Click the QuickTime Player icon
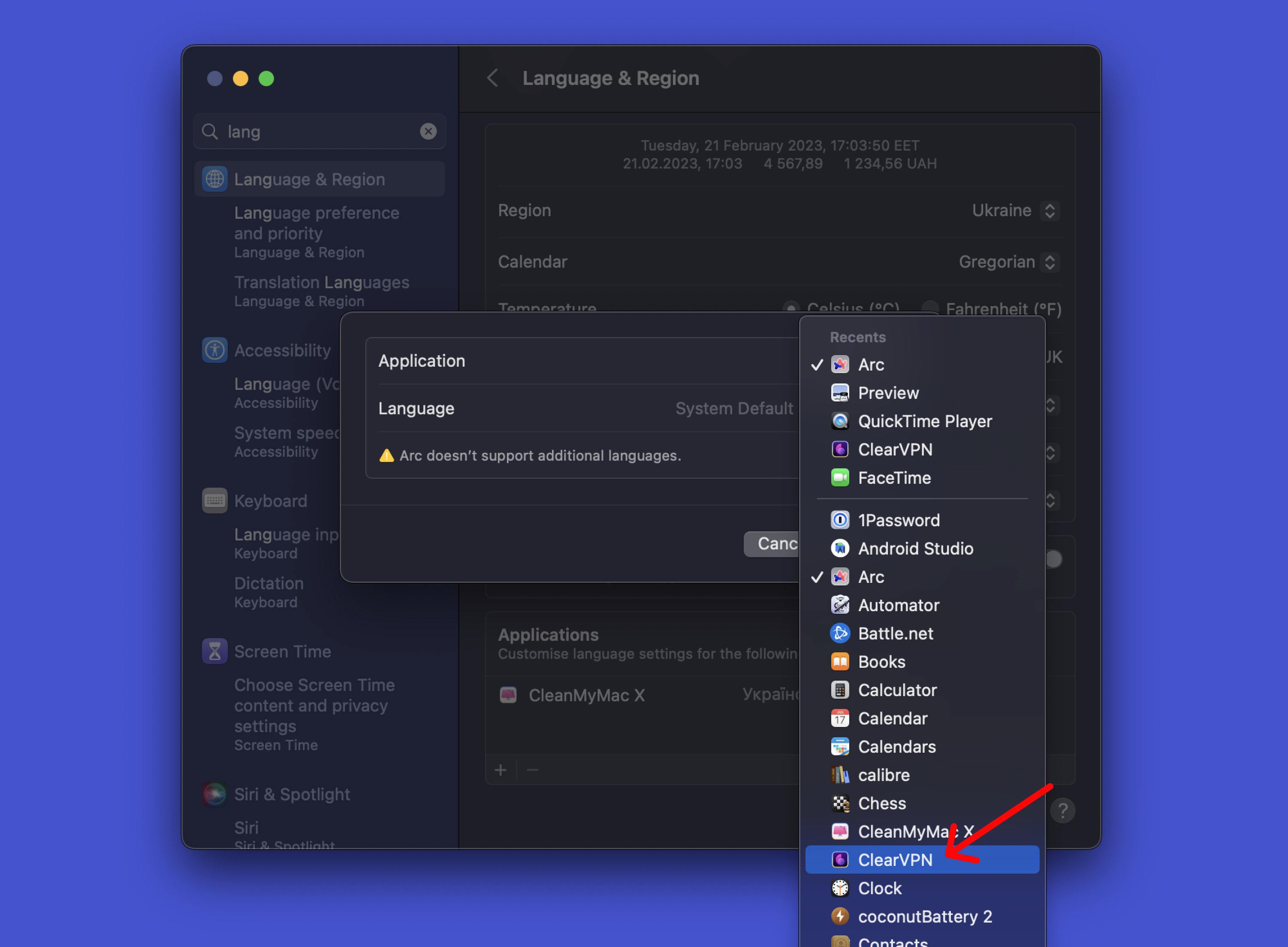This screenshot has width=1288, height=947. tap(840, 421)
